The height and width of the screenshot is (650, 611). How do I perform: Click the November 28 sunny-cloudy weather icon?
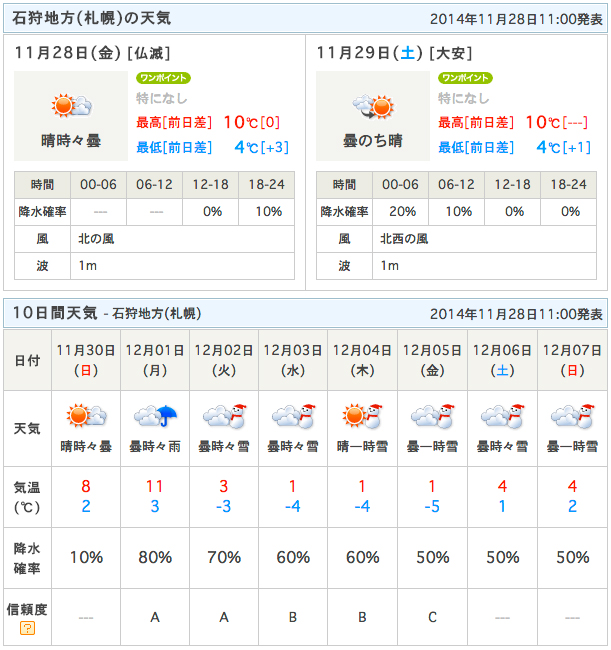tap(71, 106)
